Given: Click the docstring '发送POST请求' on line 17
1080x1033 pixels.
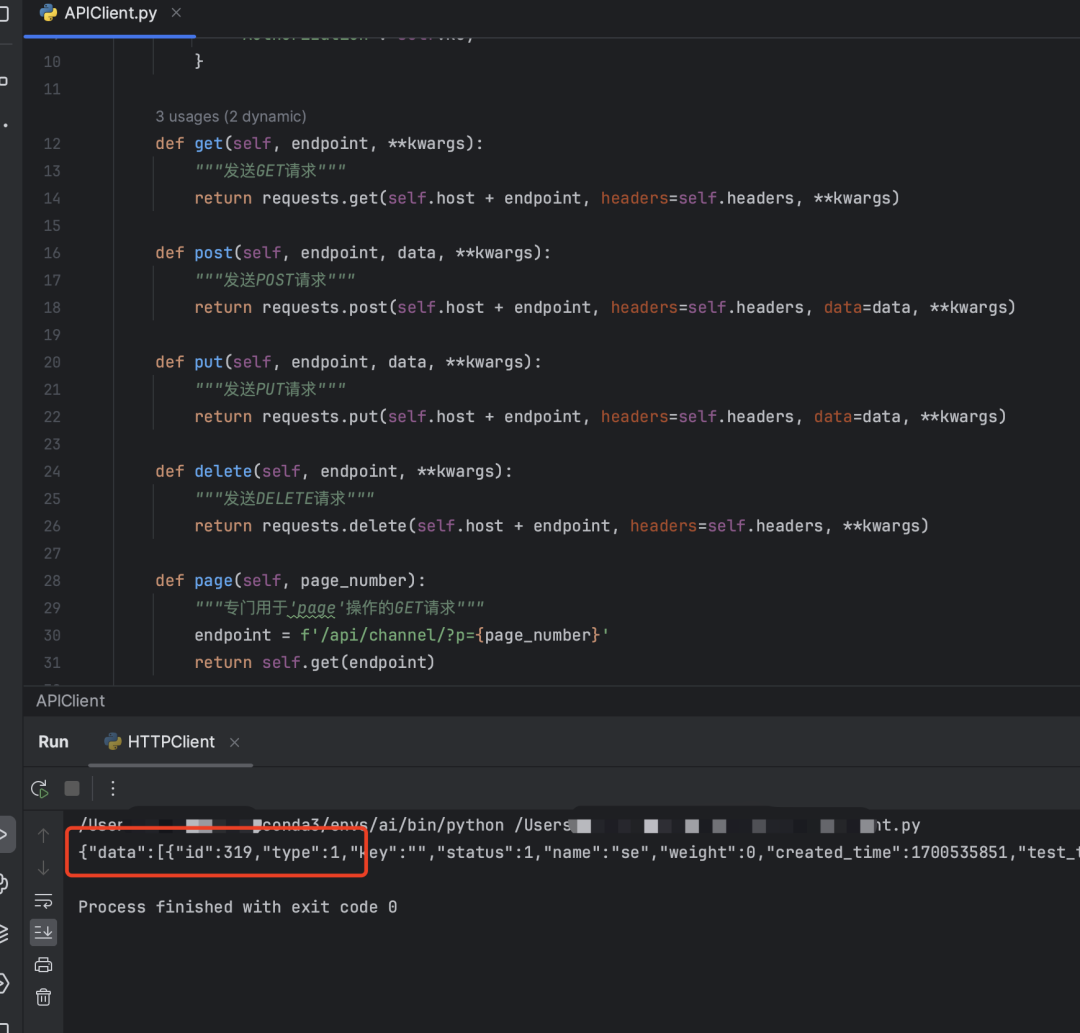Looking at the screenshot, I should click(275, 280).
